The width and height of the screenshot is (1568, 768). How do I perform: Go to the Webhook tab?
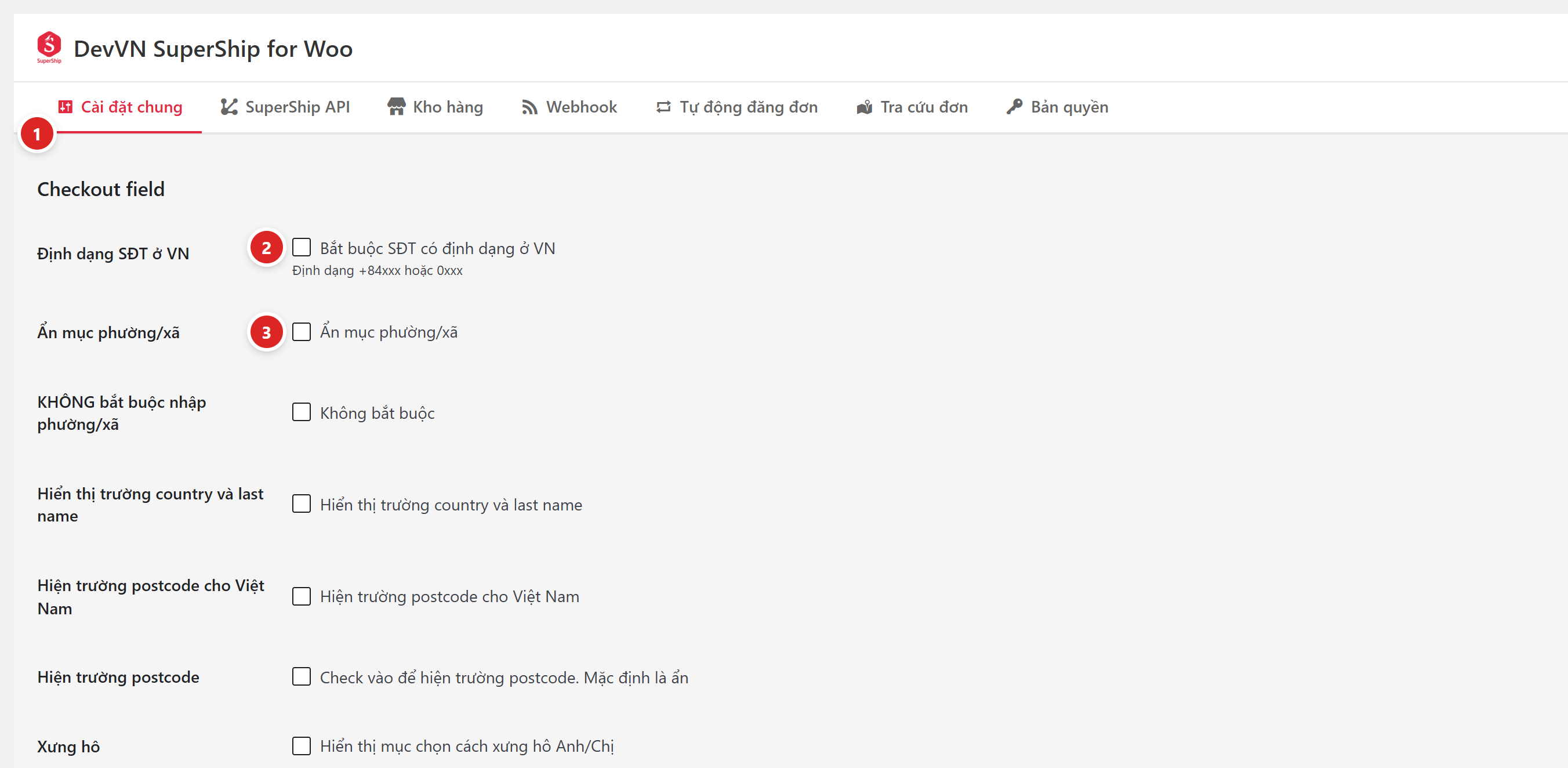pyautogui.click(x=569, y=107)
